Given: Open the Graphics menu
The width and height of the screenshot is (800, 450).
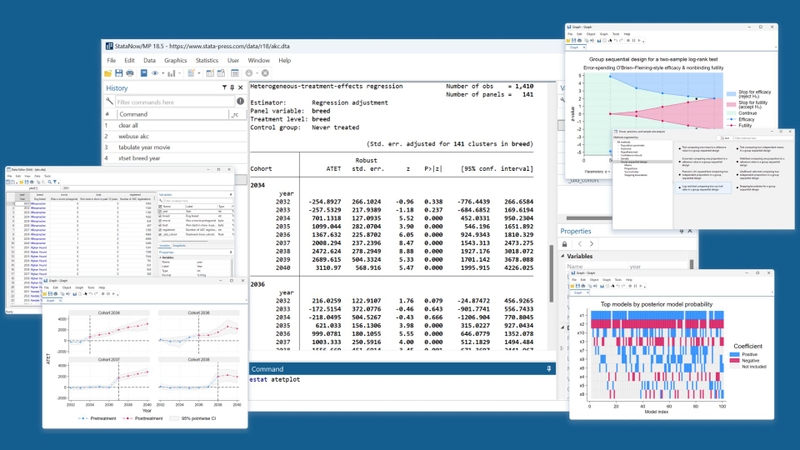Looking at the screenshot, I should 176,60.
